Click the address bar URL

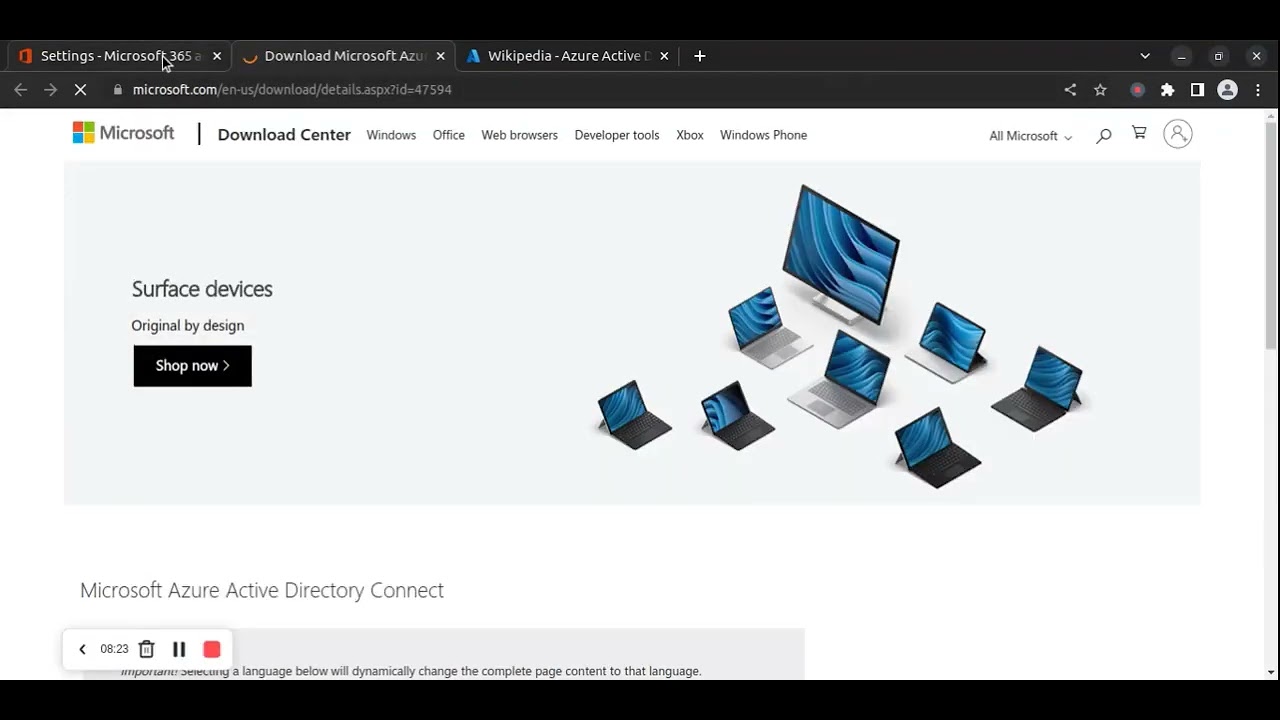click(x=292, y=90)
